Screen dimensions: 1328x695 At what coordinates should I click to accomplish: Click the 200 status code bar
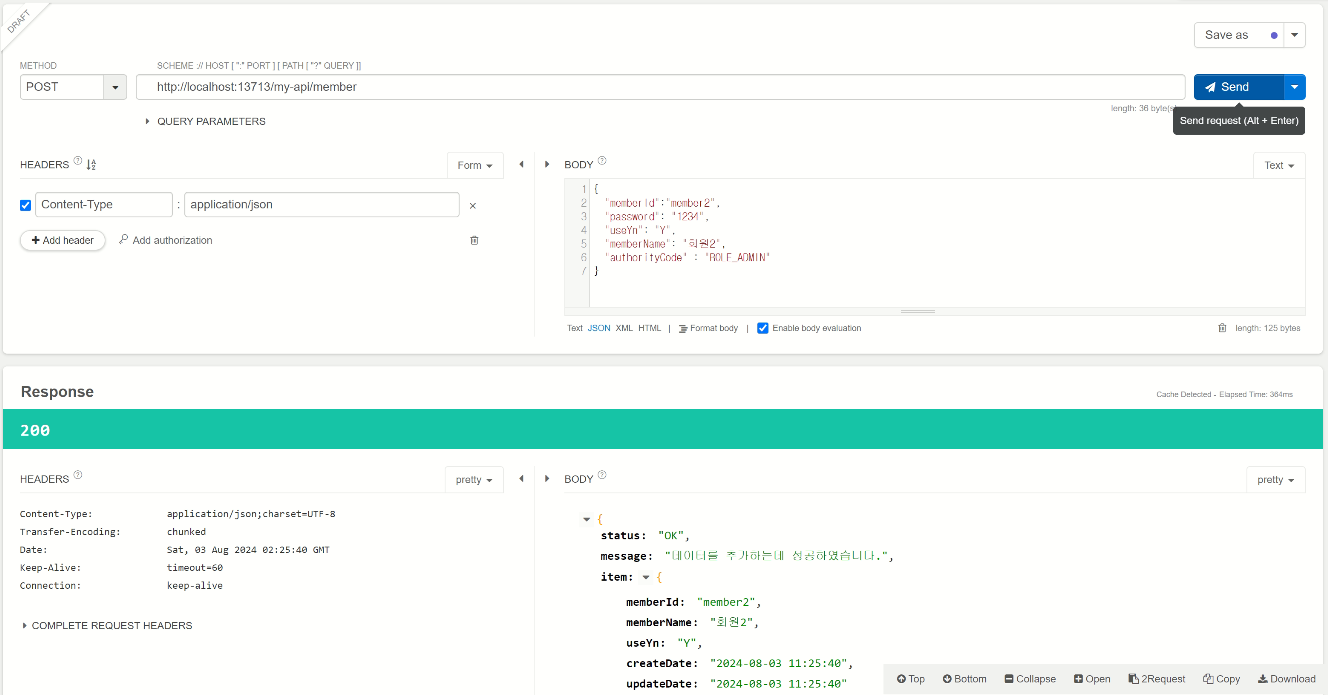[663, 430]
